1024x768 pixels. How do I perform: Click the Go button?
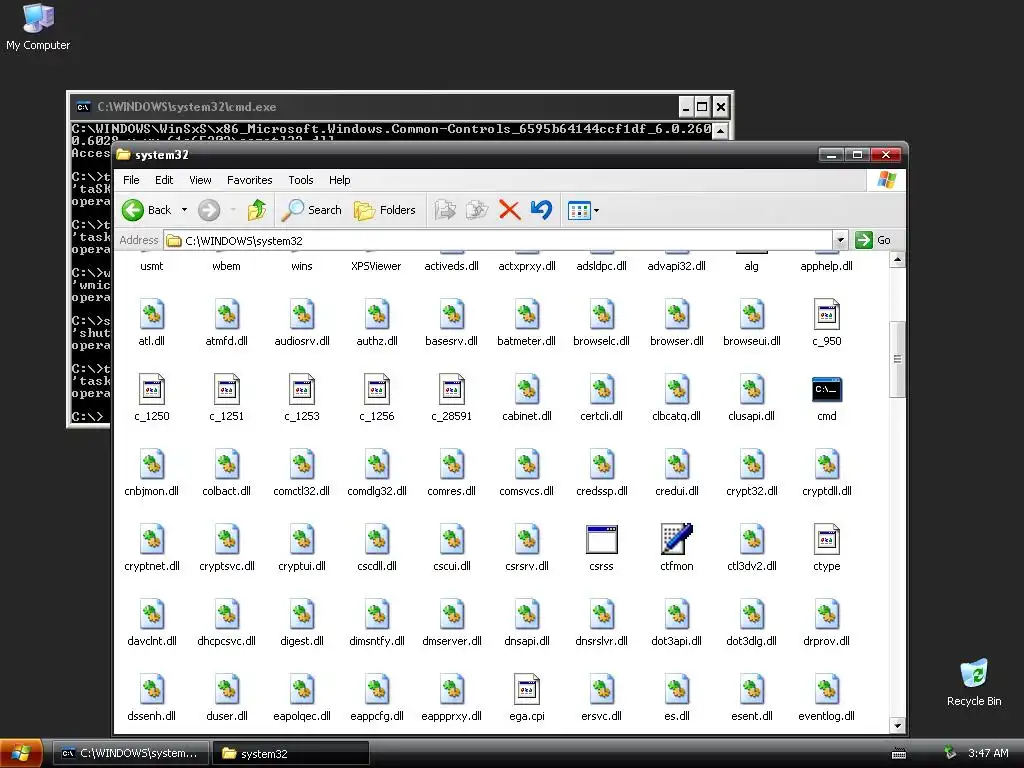tap(873, 240)
